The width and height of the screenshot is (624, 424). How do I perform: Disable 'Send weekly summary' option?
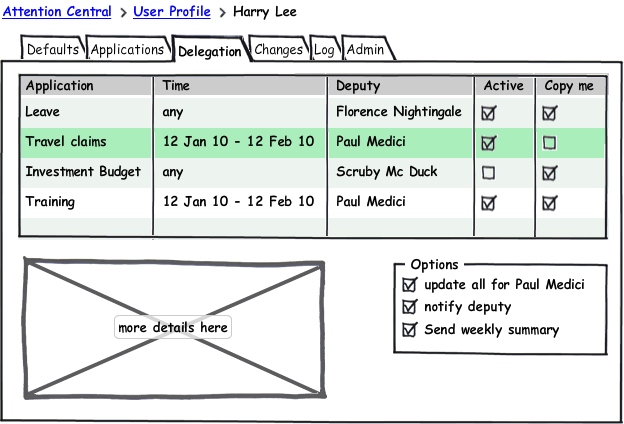[x=408, y=330]
